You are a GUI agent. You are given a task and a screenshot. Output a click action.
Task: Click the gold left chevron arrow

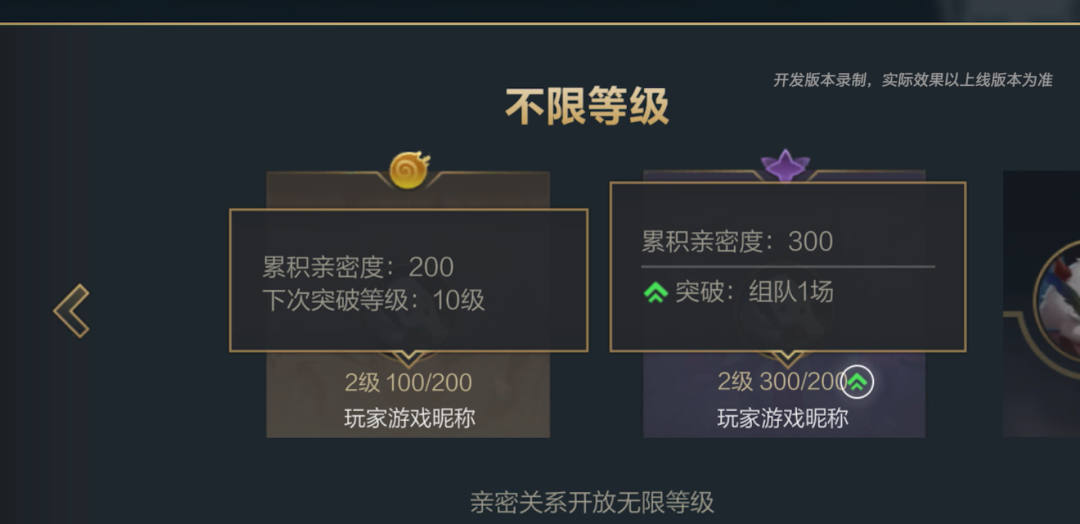72,311
